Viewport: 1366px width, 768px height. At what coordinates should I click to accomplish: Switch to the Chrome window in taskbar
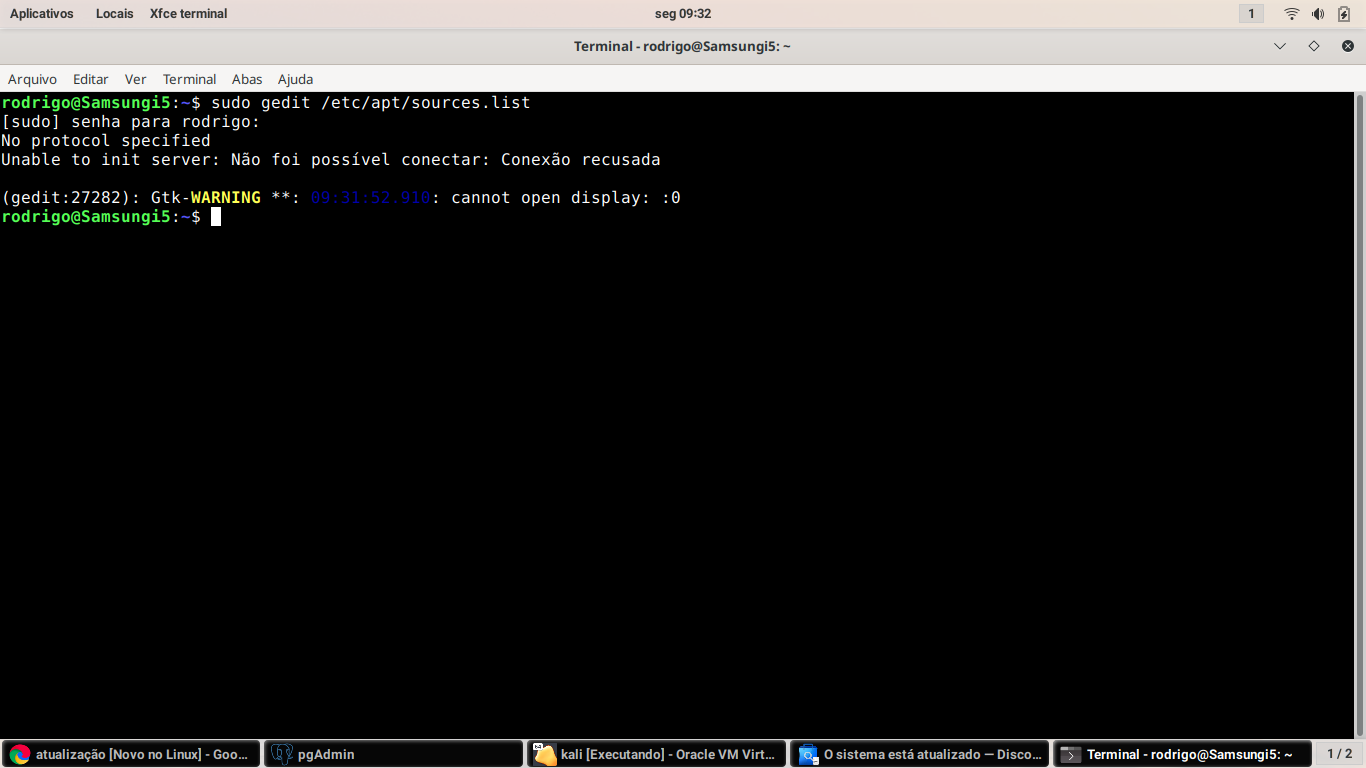tap(131, 754)
